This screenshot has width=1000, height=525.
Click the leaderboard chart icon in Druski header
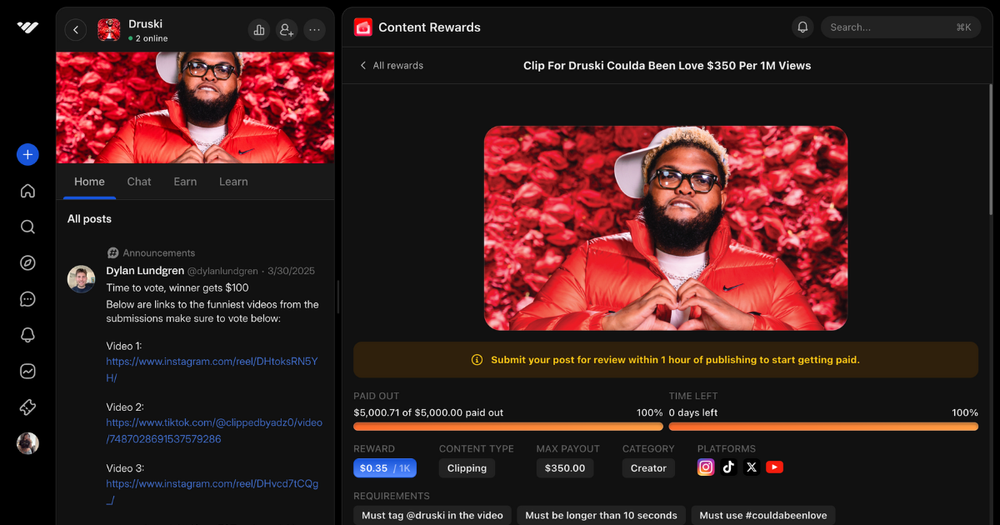[259, 30]
